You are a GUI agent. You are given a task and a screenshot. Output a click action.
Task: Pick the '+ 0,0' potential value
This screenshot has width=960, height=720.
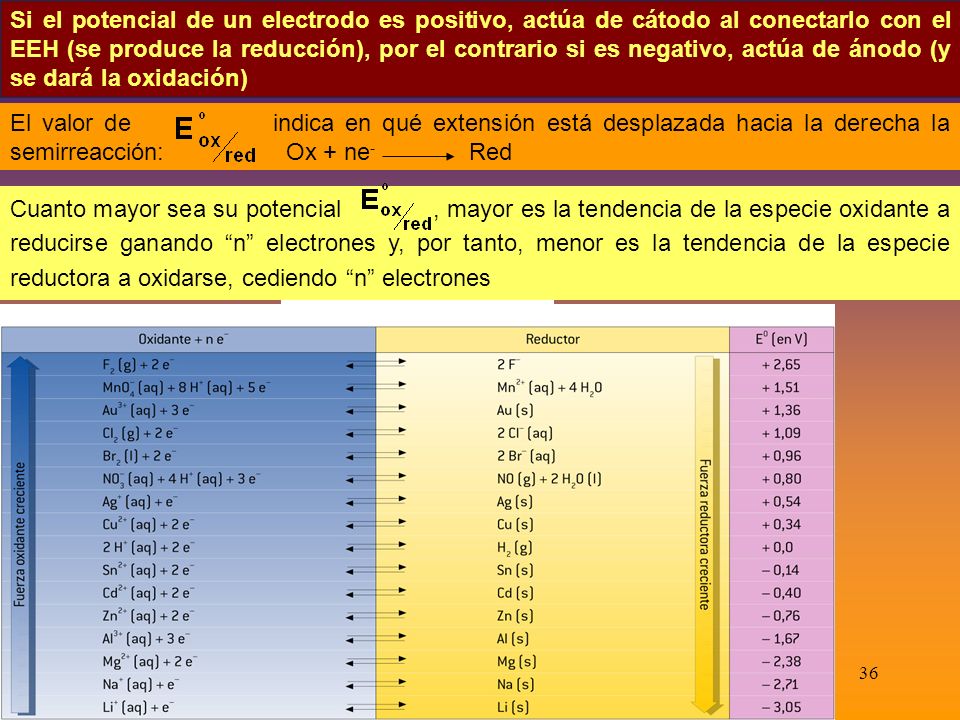[777, 547]
